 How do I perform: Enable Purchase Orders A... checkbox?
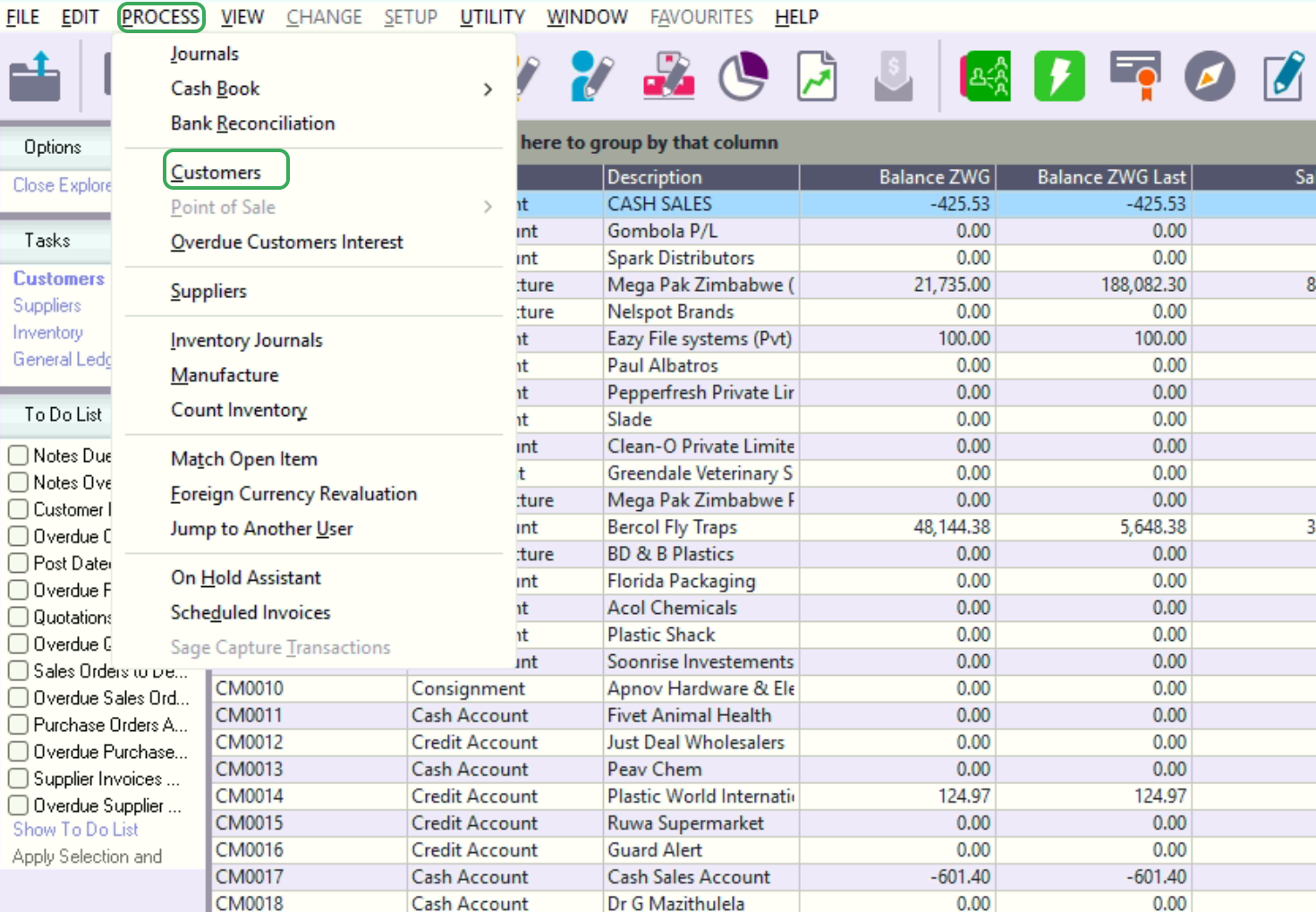tap(18, 724)
